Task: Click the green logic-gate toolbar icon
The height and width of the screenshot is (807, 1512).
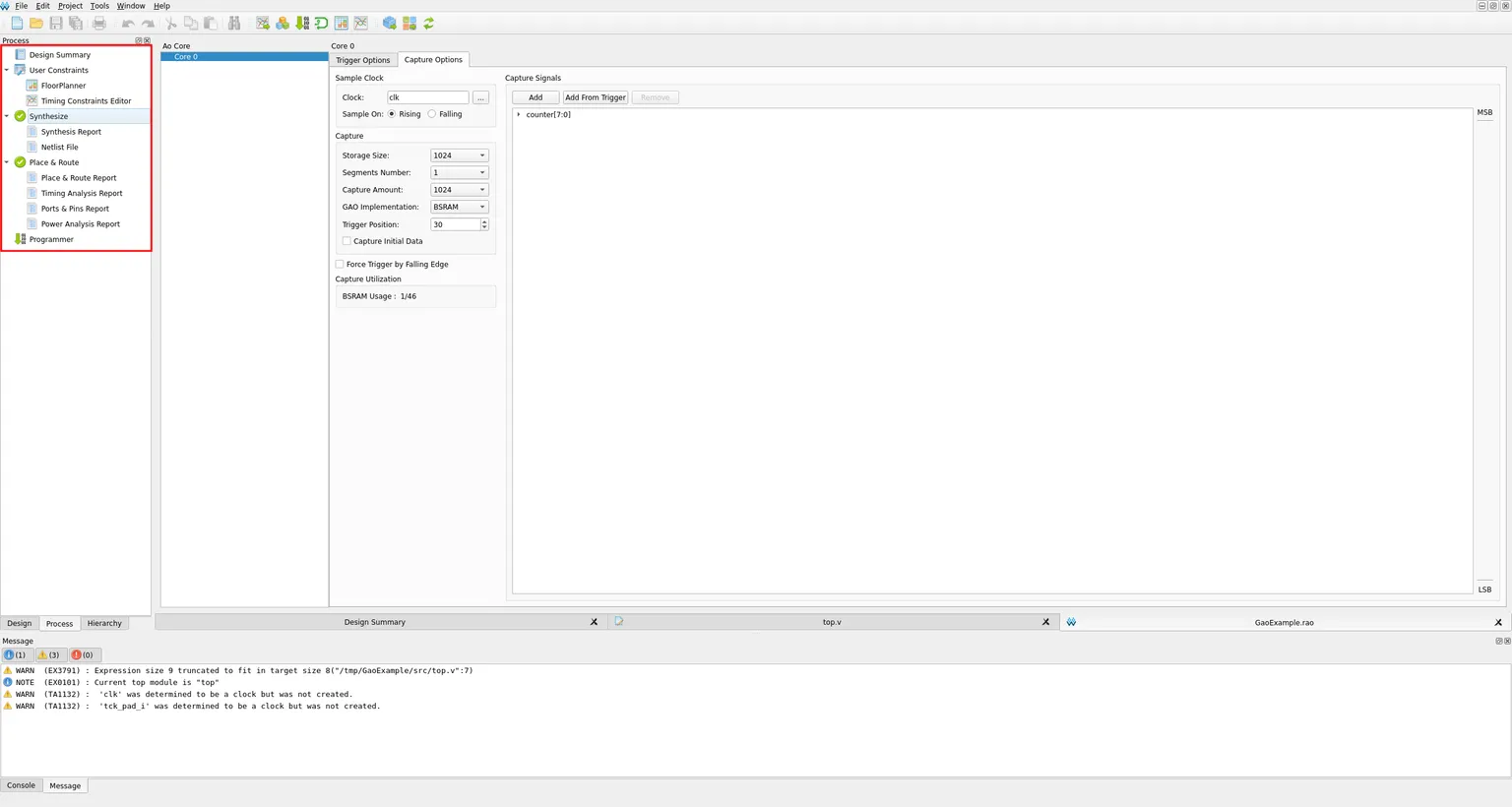Action: (x=322, y=23)
